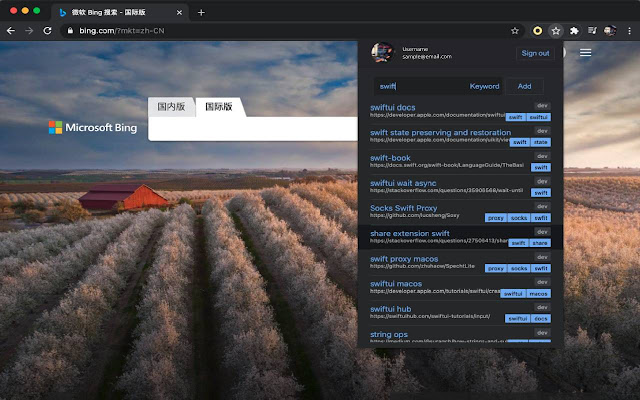Click the 'swiftui' tag on swiftui docs
Viewport: 640px width, 400px height.
click(538, 117)
